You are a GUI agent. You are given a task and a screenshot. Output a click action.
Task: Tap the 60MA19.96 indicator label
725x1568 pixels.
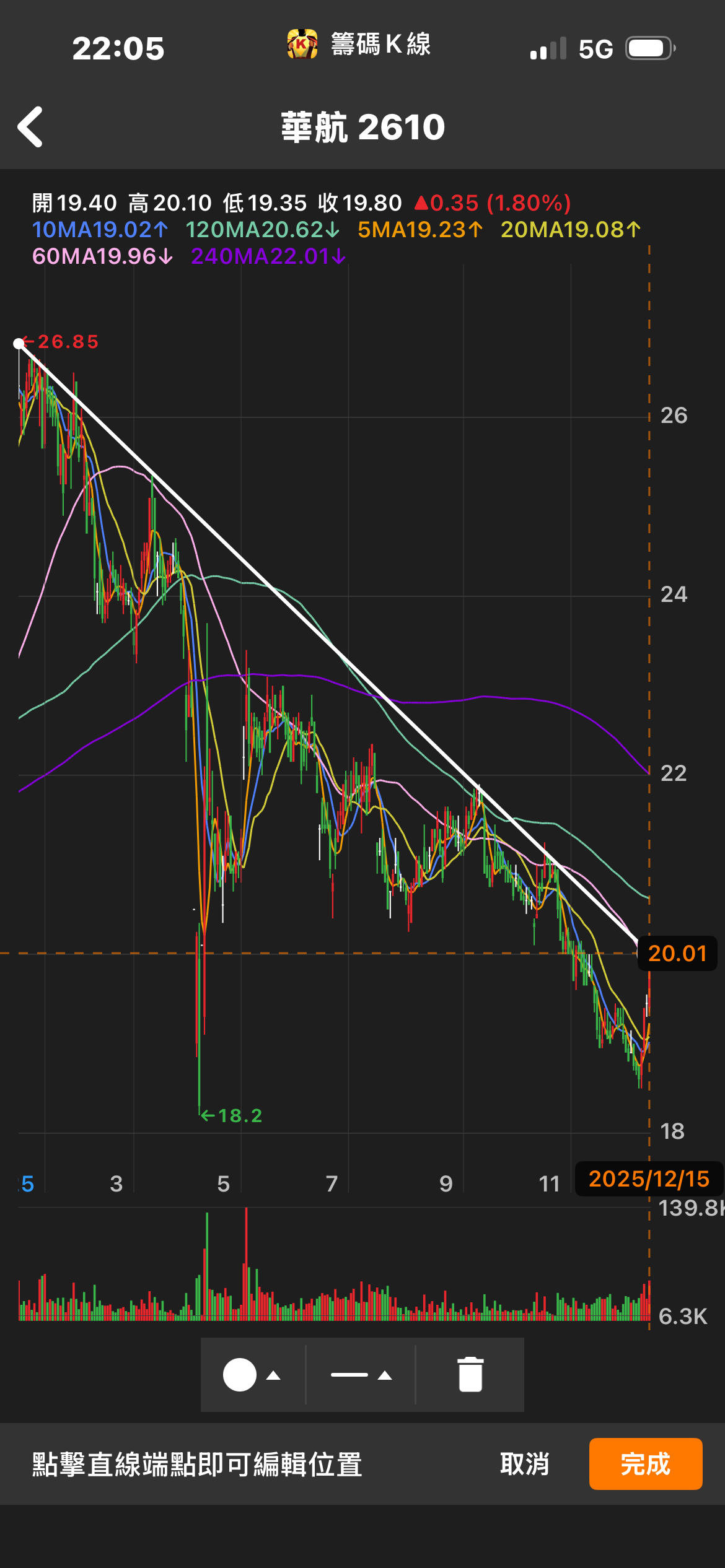click(x=102, y=256)
